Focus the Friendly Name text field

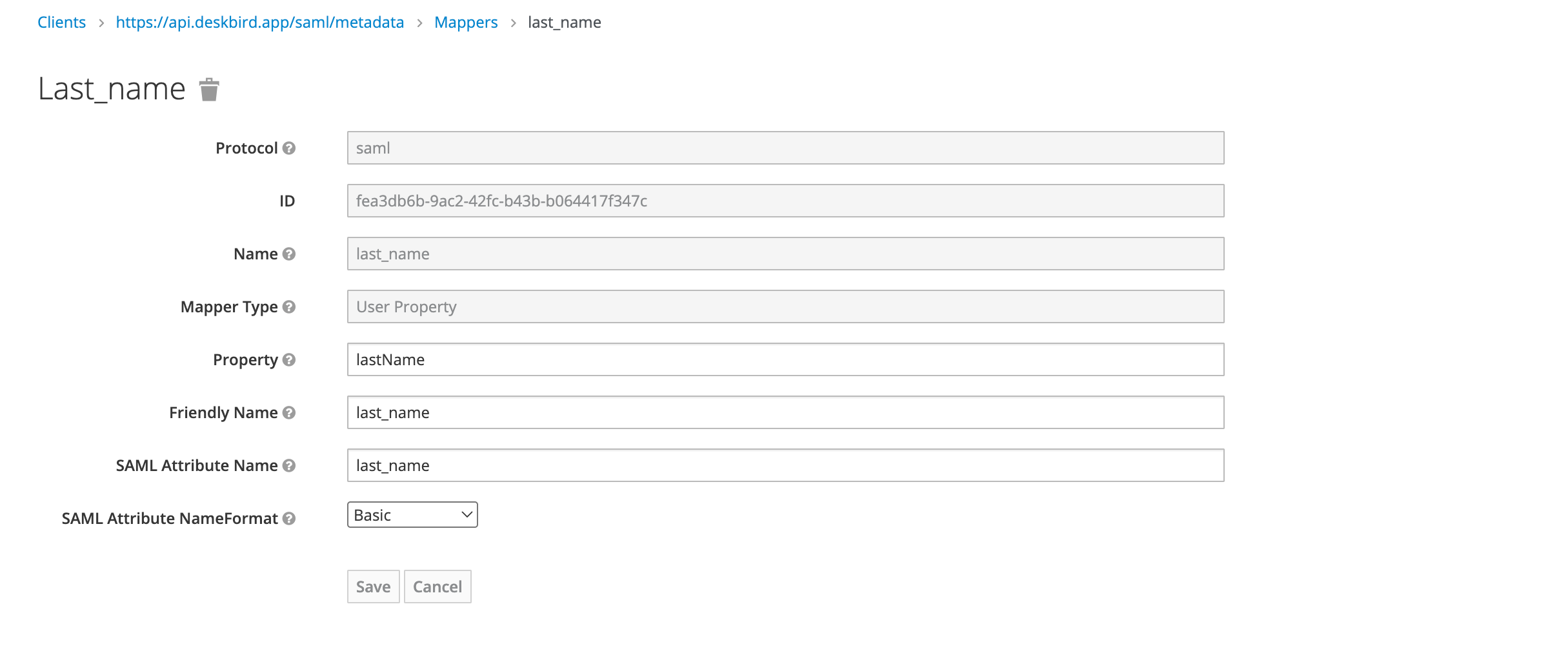point(785,412)
